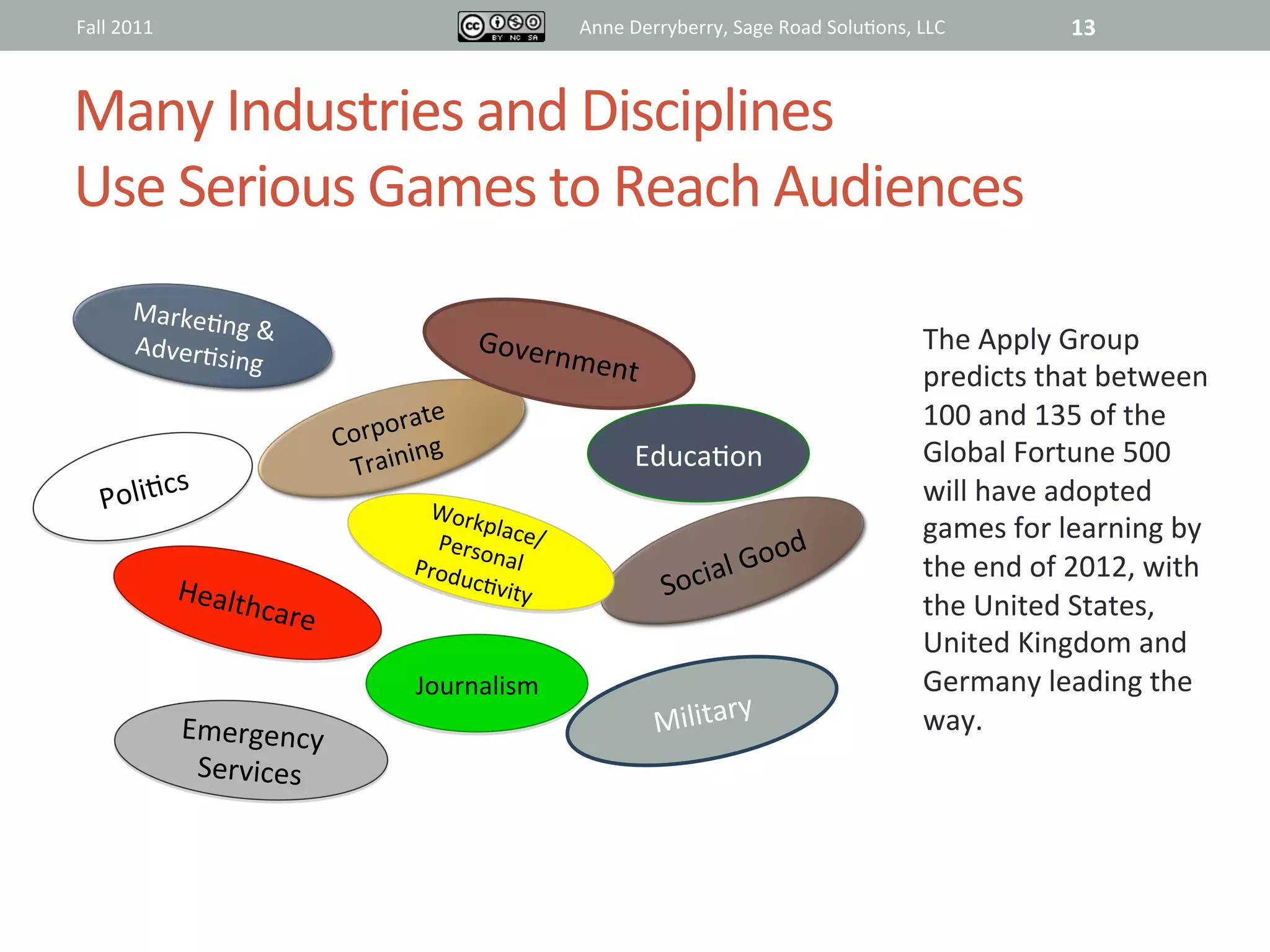Select the green Journalism oval
The width and height of the screenshot is (1270, 952).
point(477,684)
